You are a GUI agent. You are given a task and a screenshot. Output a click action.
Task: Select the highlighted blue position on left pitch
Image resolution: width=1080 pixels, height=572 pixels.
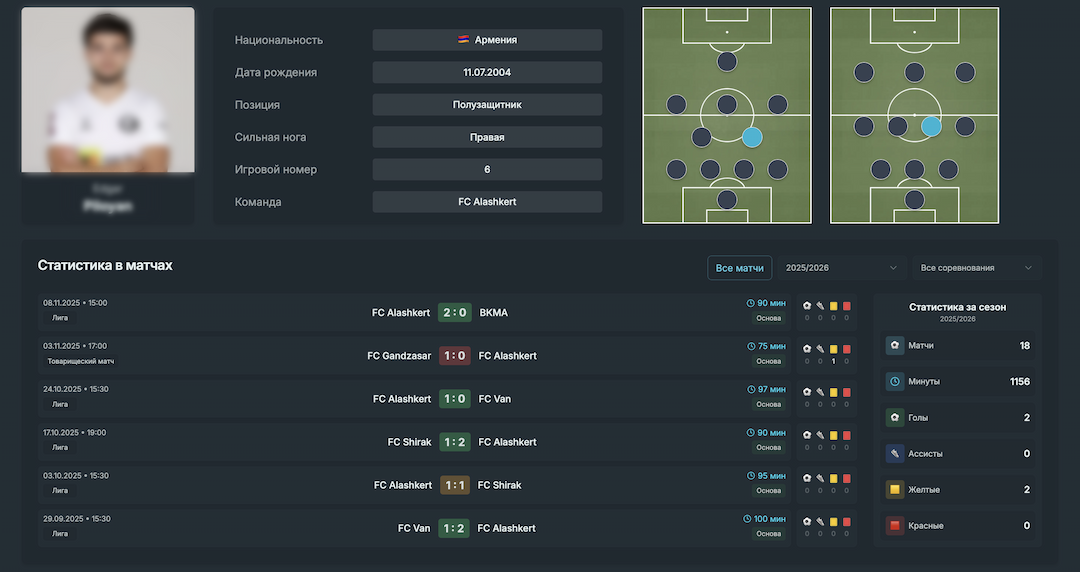coord(752,137)
